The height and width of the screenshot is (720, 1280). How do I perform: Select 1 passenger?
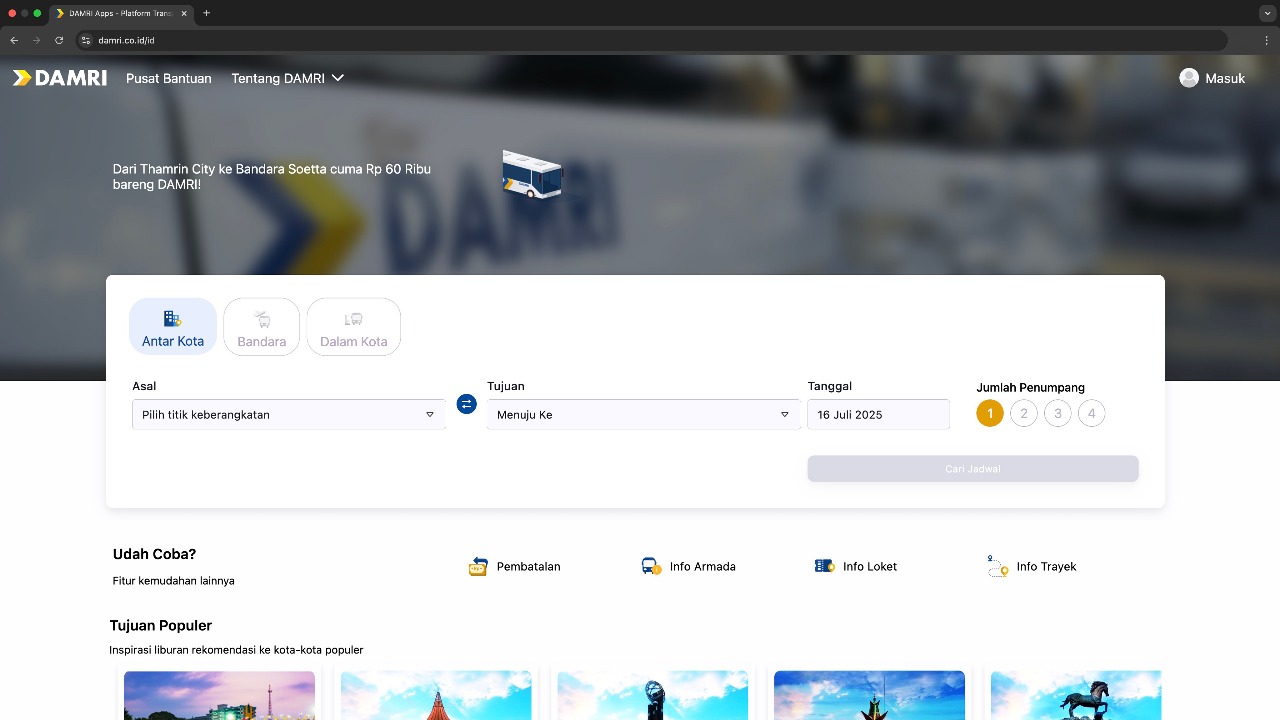tap(990, 413)
